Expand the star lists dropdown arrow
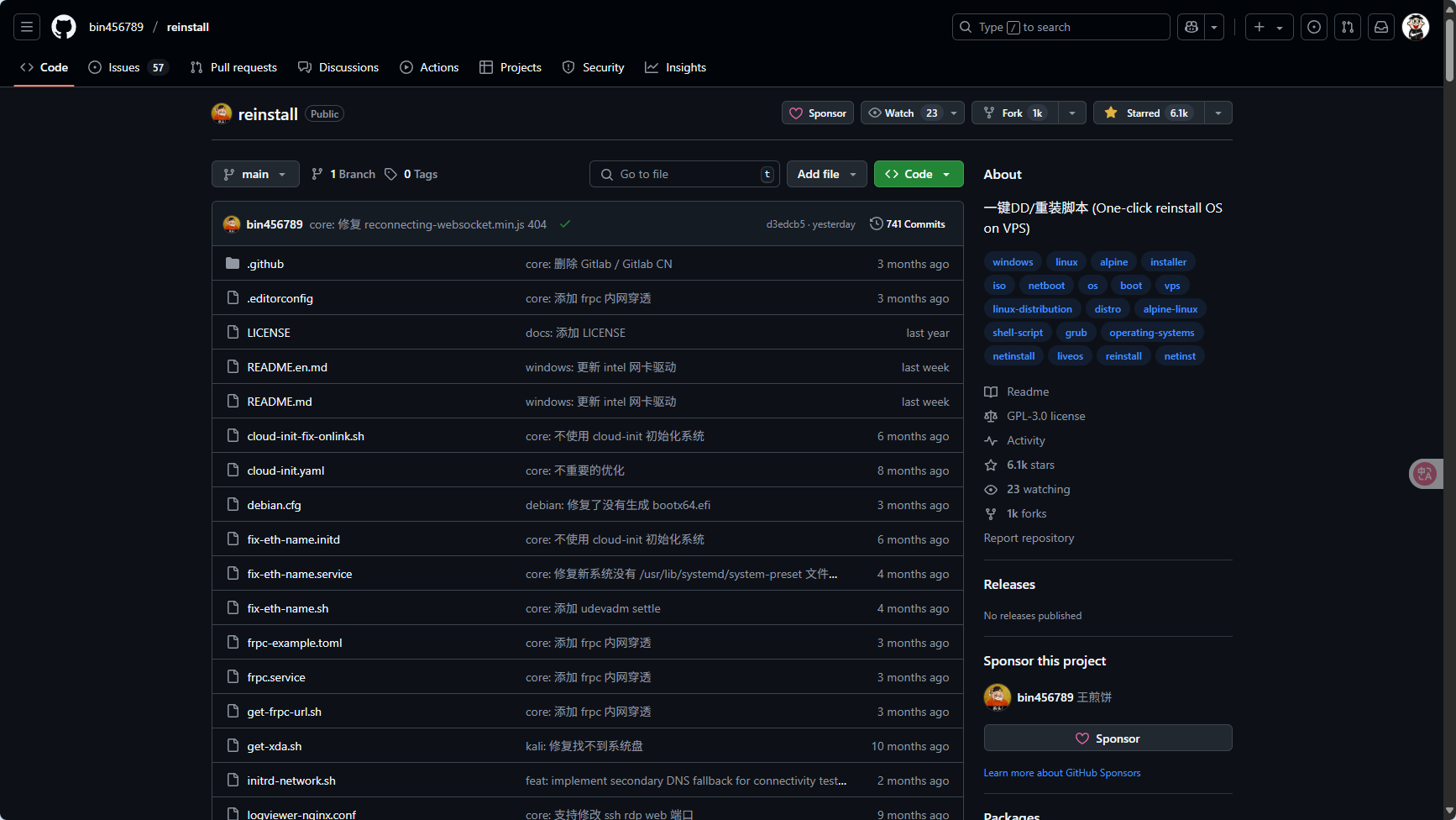The width and height of the screenshot is (1456, 820). [x=1218, y=113]
